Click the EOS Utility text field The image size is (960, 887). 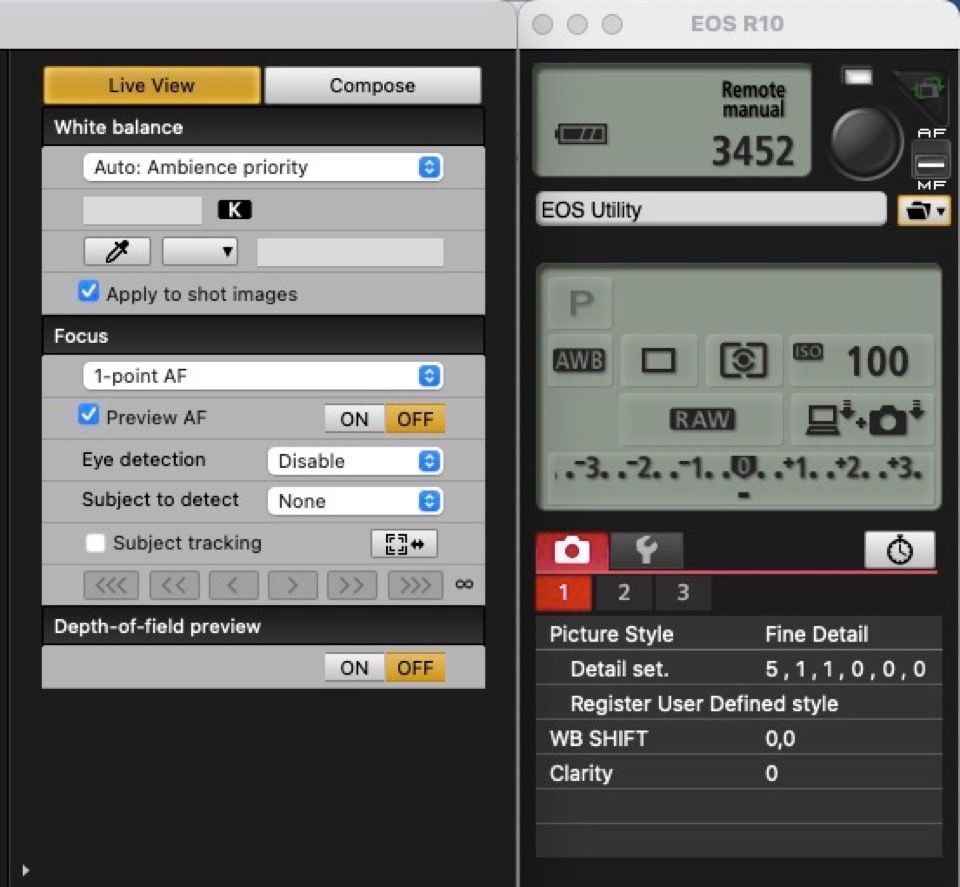click(x=711, y=210)
